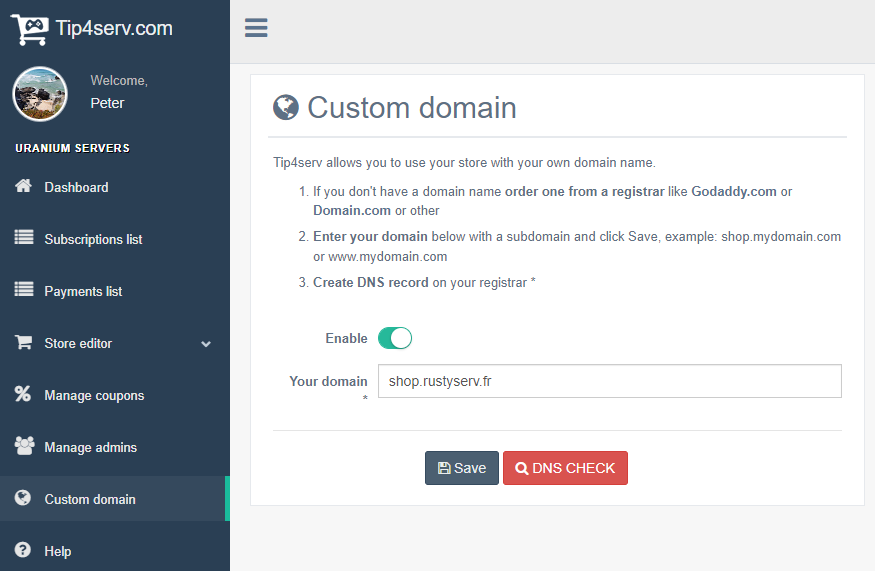Click the Help question mark icon

click(23, 551)
